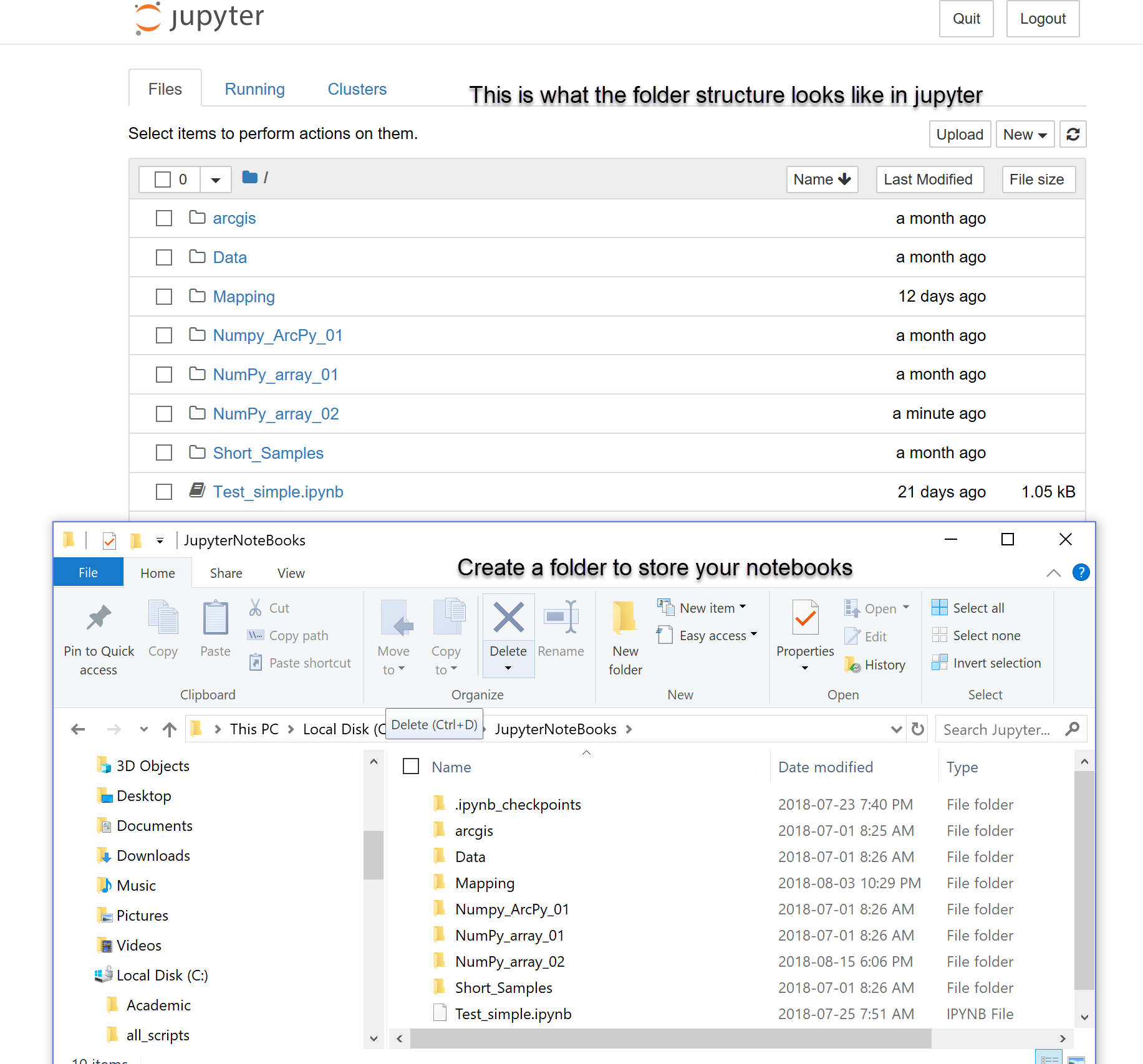
Task: Click the Properties checkmark icon
Action: point(805,618)
